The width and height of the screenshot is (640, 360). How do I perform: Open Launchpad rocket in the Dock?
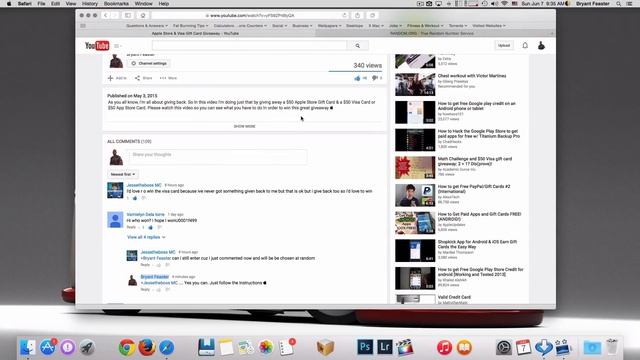87,347
